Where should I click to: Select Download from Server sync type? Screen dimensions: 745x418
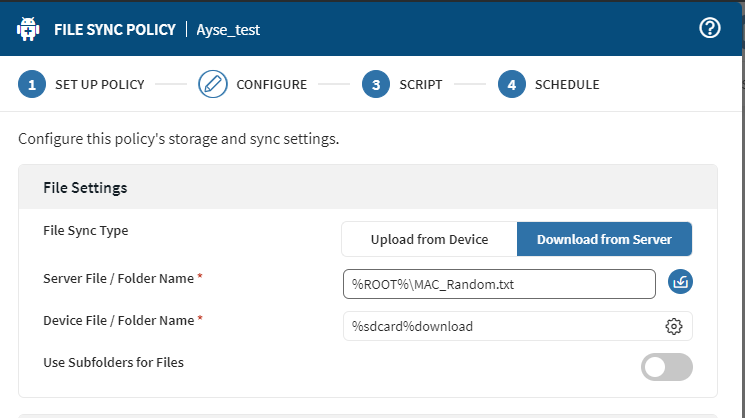pyautogui.click(x=604, y=239)
